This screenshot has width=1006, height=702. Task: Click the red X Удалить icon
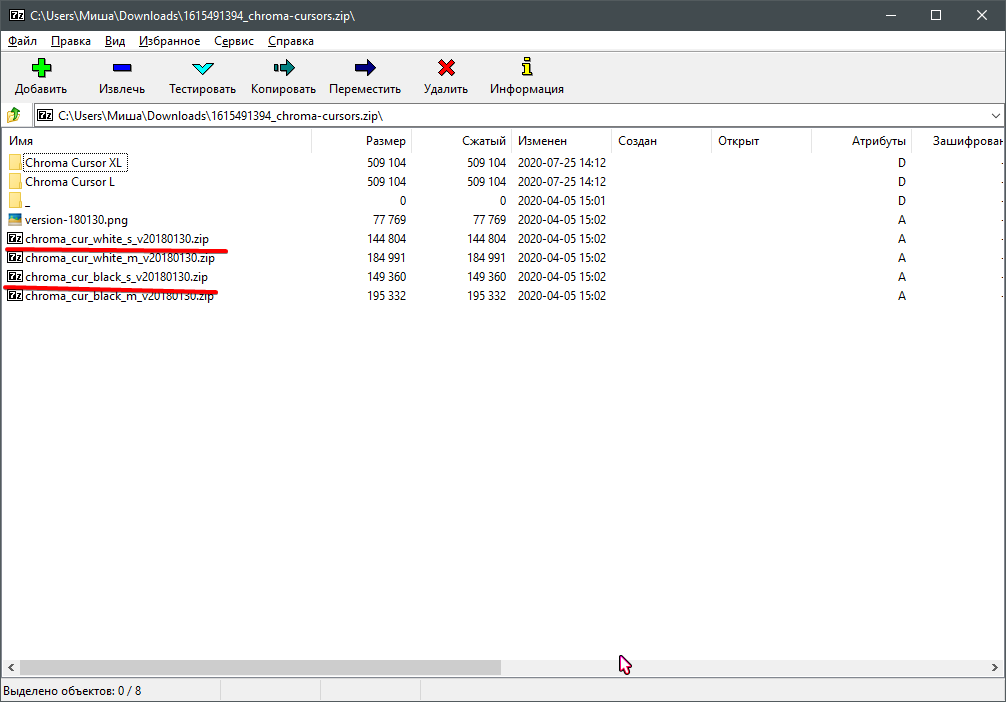[446, 67]
